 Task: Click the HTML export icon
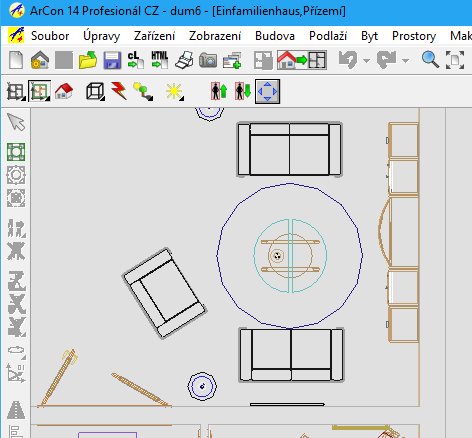(x=160, y=60)
